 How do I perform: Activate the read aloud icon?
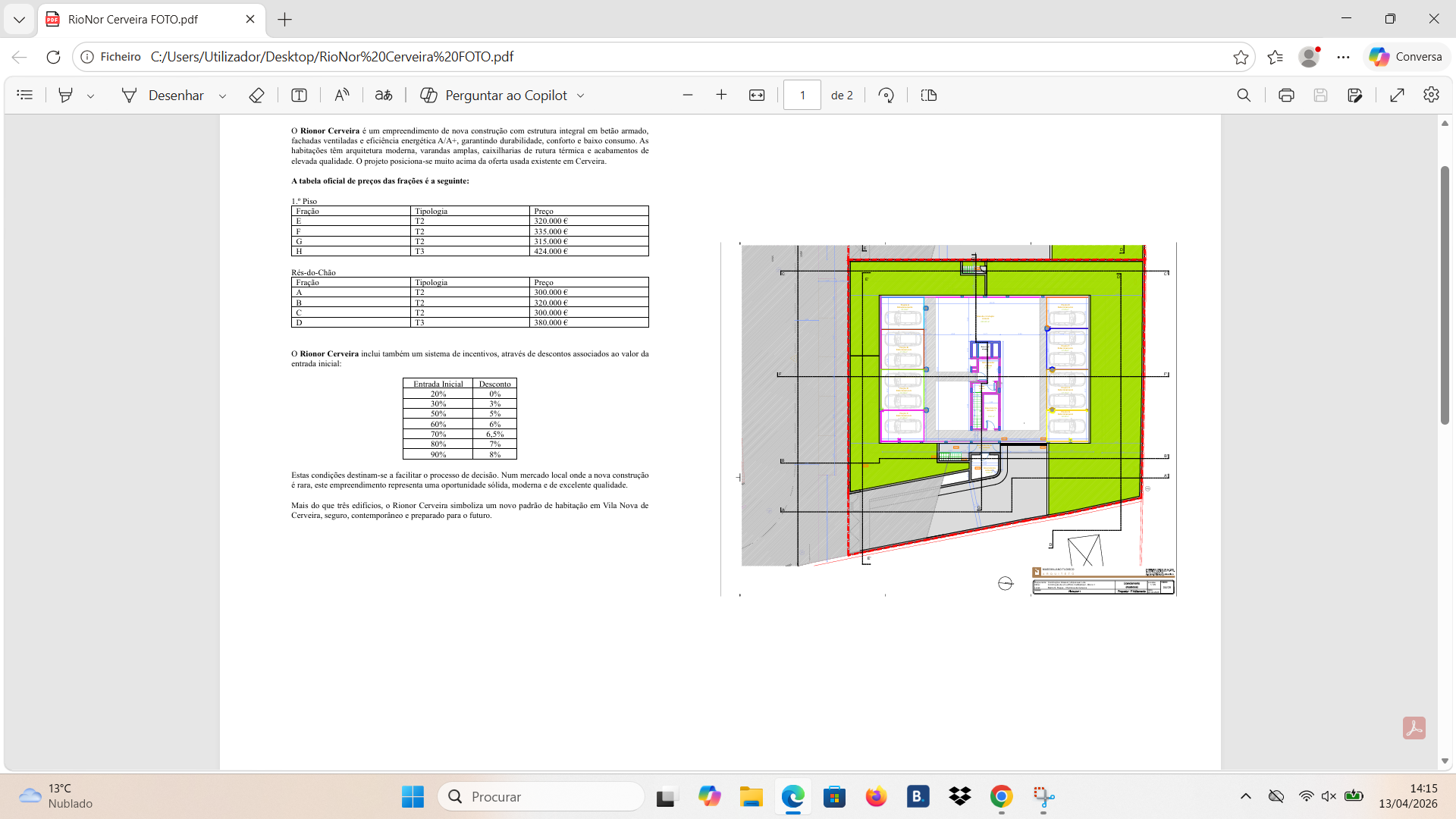(x=341, y=95)
